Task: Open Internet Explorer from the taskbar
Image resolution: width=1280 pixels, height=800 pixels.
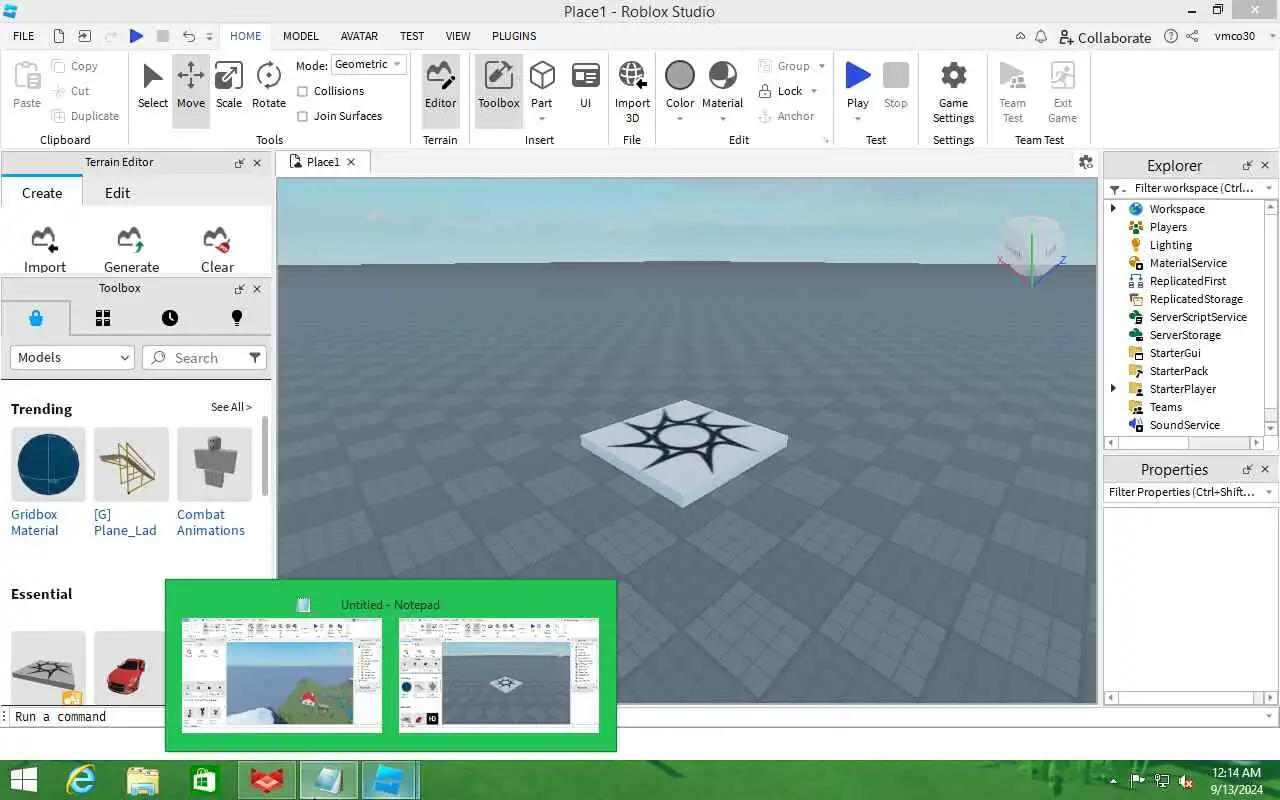Action: (x=81, y=780)
